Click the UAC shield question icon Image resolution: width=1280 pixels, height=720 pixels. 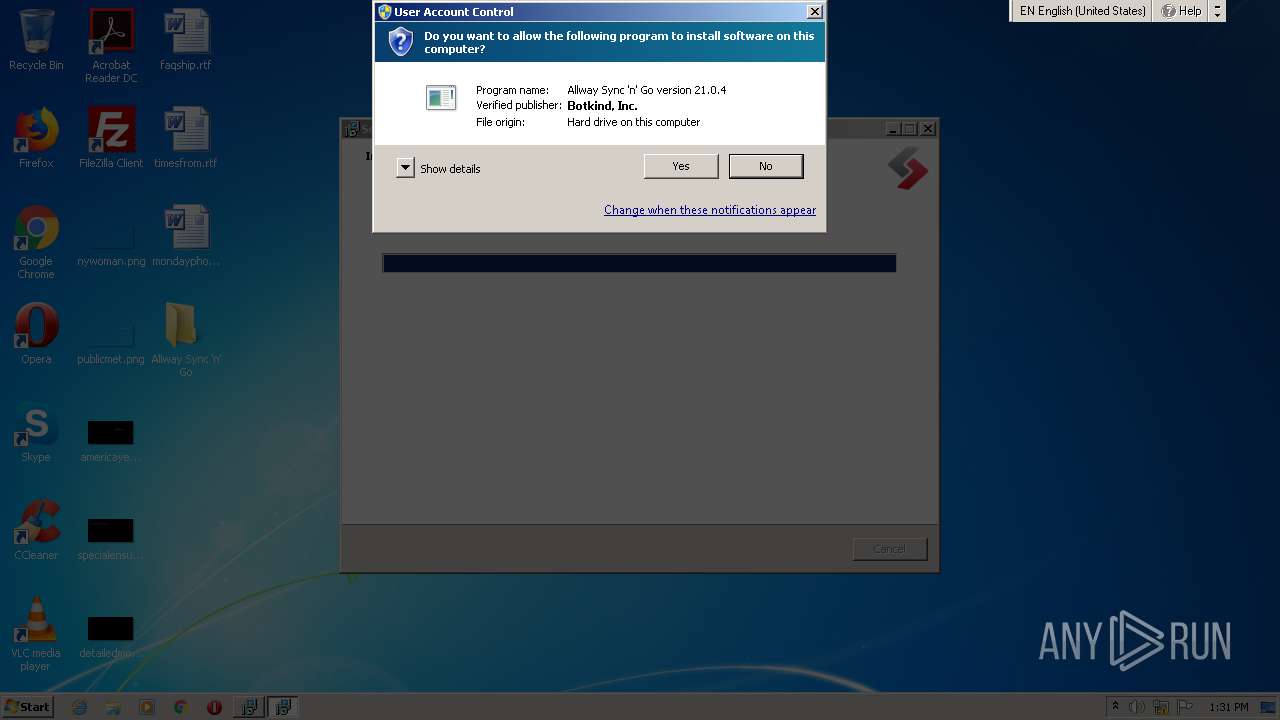401,41
